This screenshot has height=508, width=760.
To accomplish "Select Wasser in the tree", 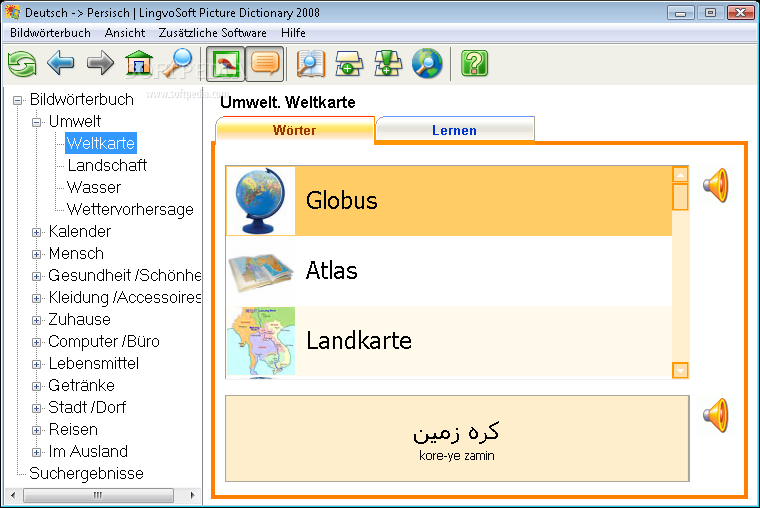I will 94,187.
